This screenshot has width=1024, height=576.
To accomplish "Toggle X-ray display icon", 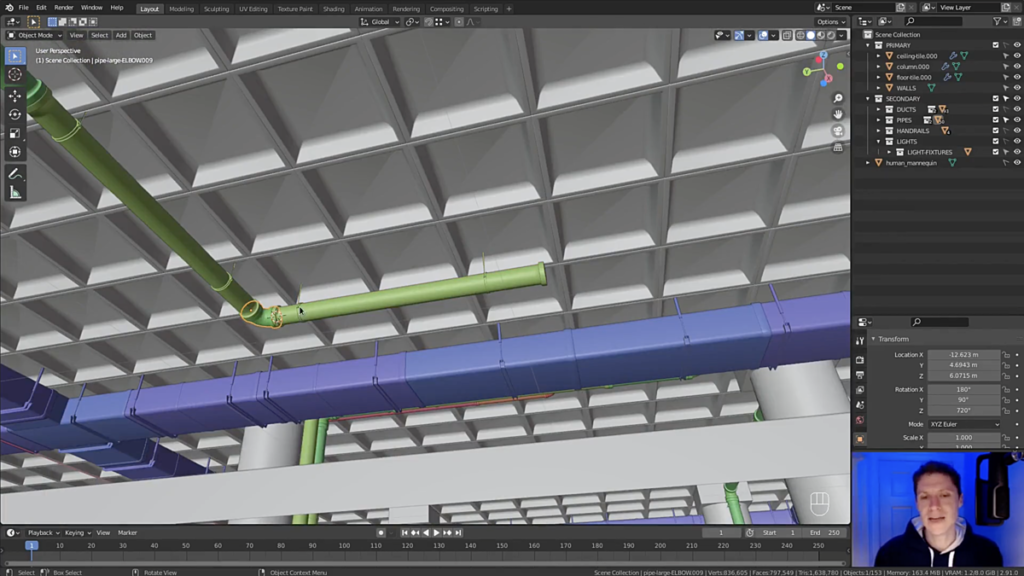I will click(787, 35).
